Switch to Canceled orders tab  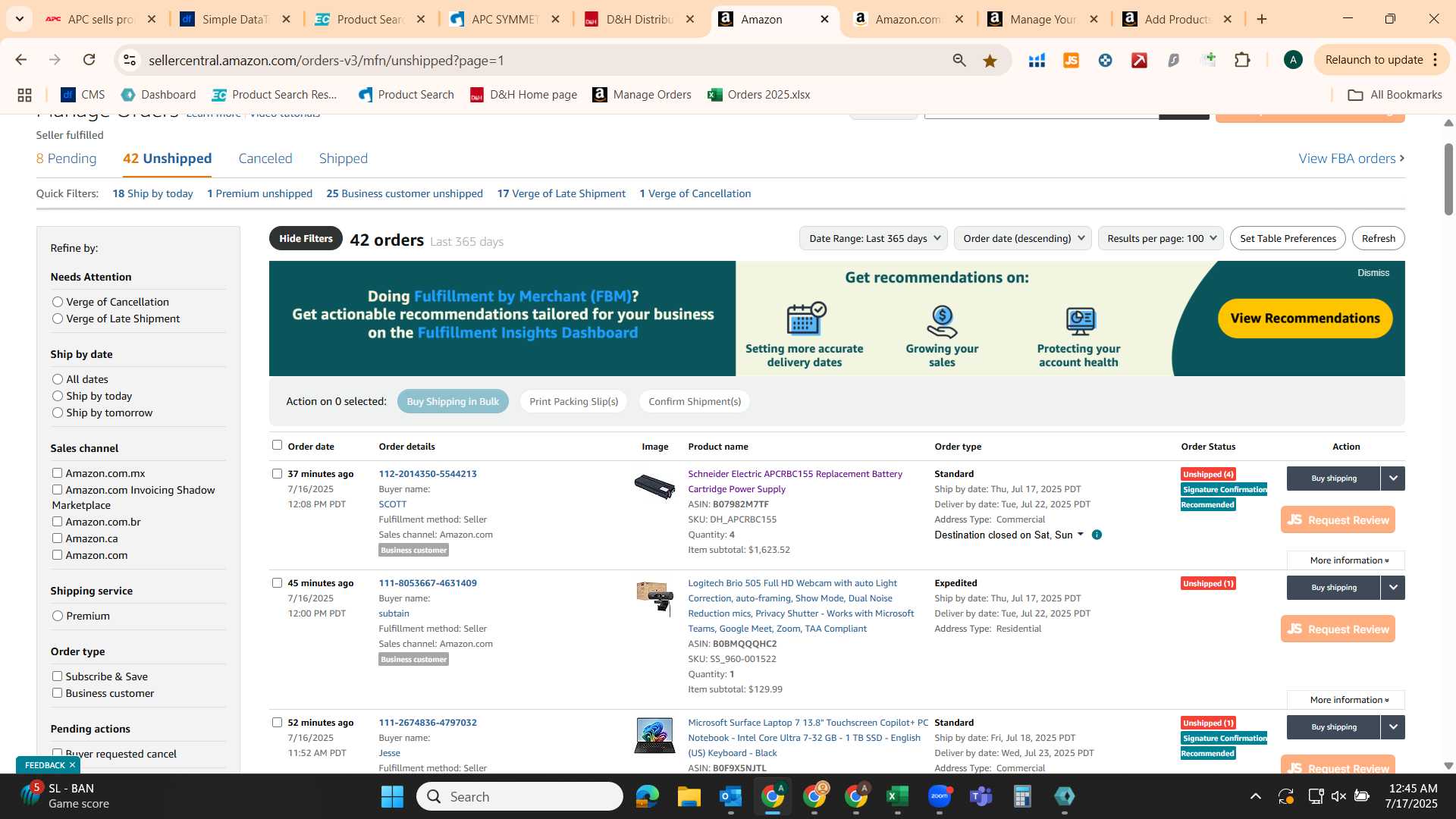[x=265, y=158]
